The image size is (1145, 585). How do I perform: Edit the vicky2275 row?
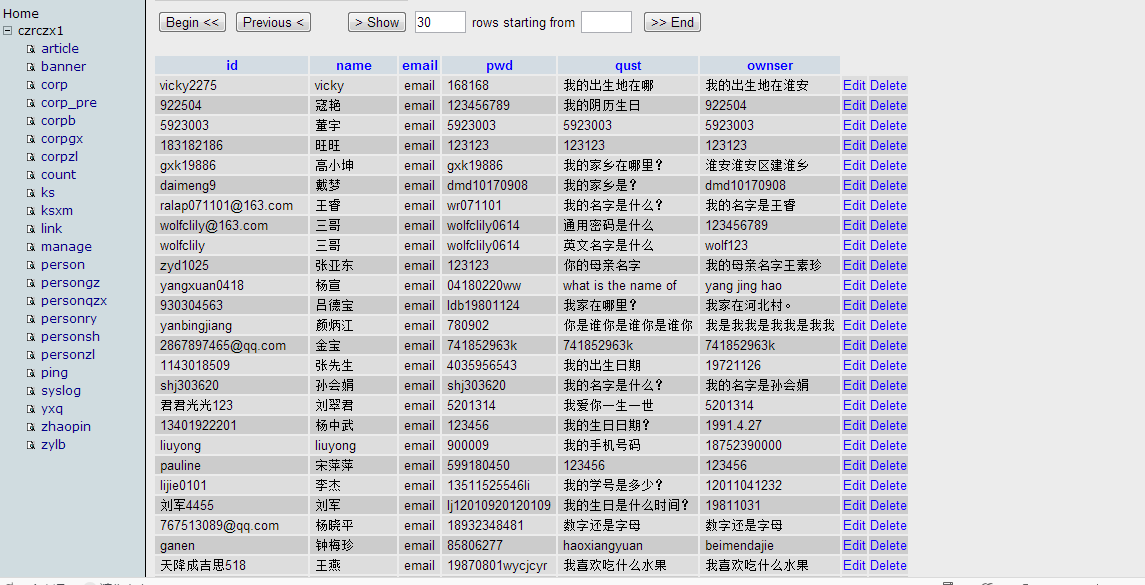click(x=854, y=85)
